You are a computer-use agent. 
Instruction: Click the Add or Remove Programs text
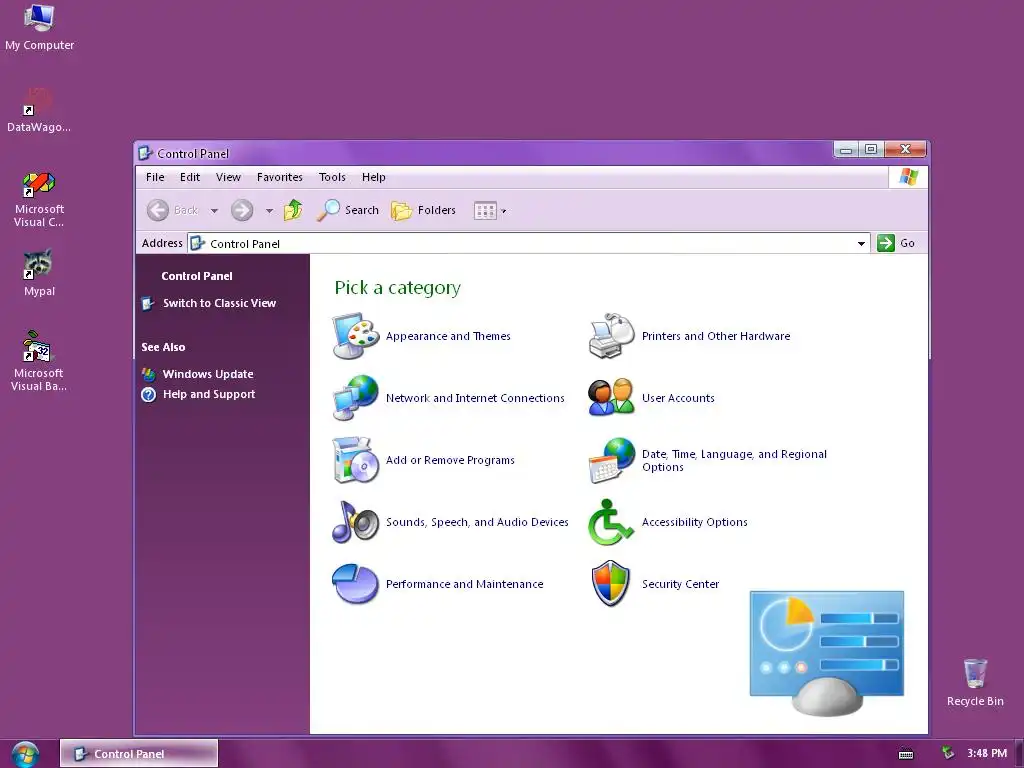point(450,460)
